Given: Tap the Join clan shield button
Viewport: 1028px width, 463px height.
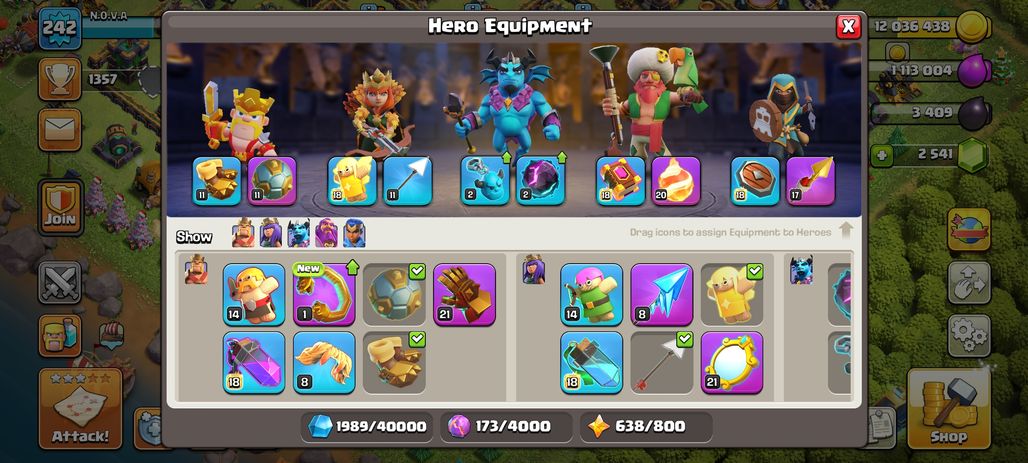Looking at the screenshot, I should tap(60, 207).
